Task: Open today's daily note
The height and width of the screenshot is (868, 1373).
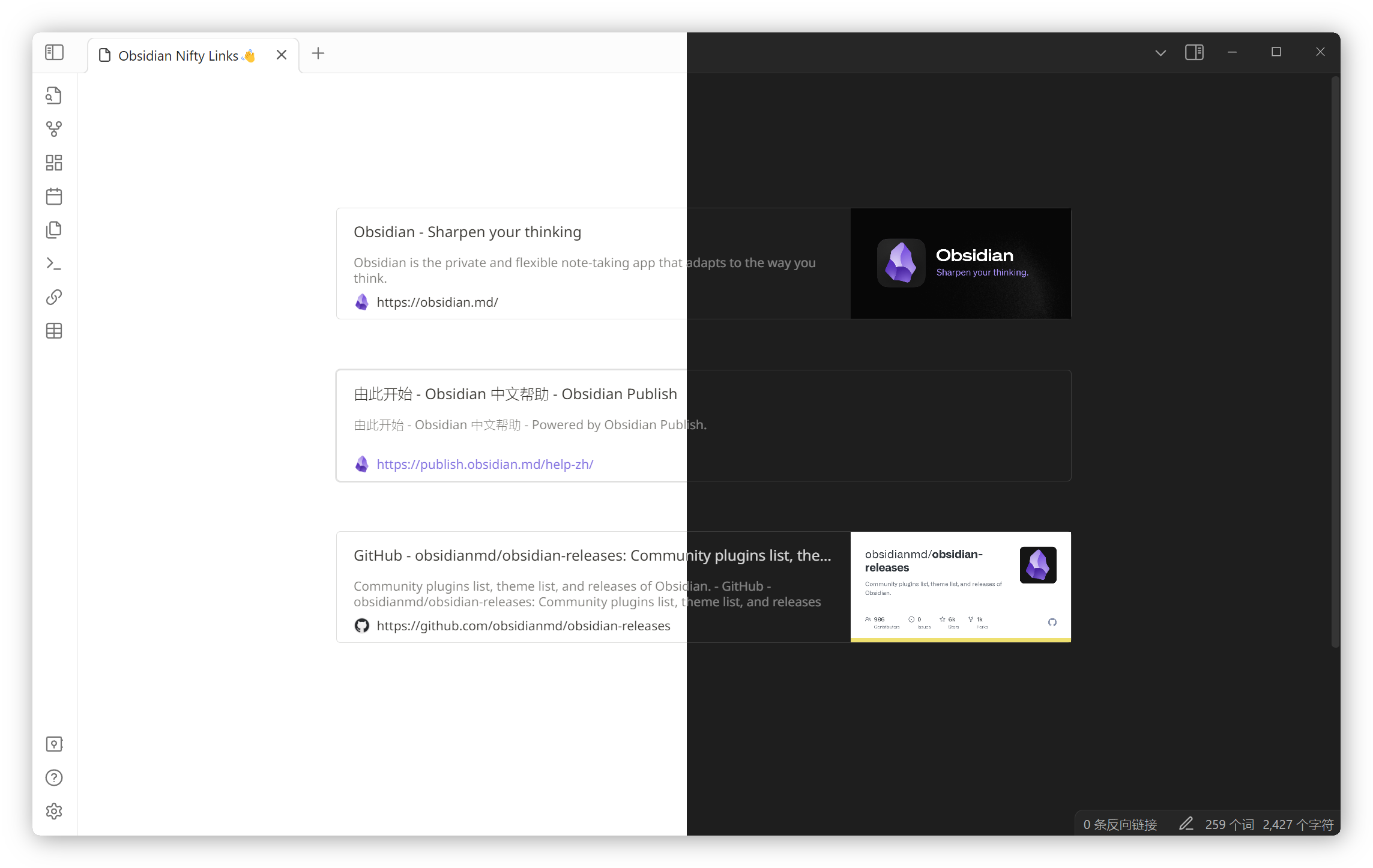Action: [53, 196]
